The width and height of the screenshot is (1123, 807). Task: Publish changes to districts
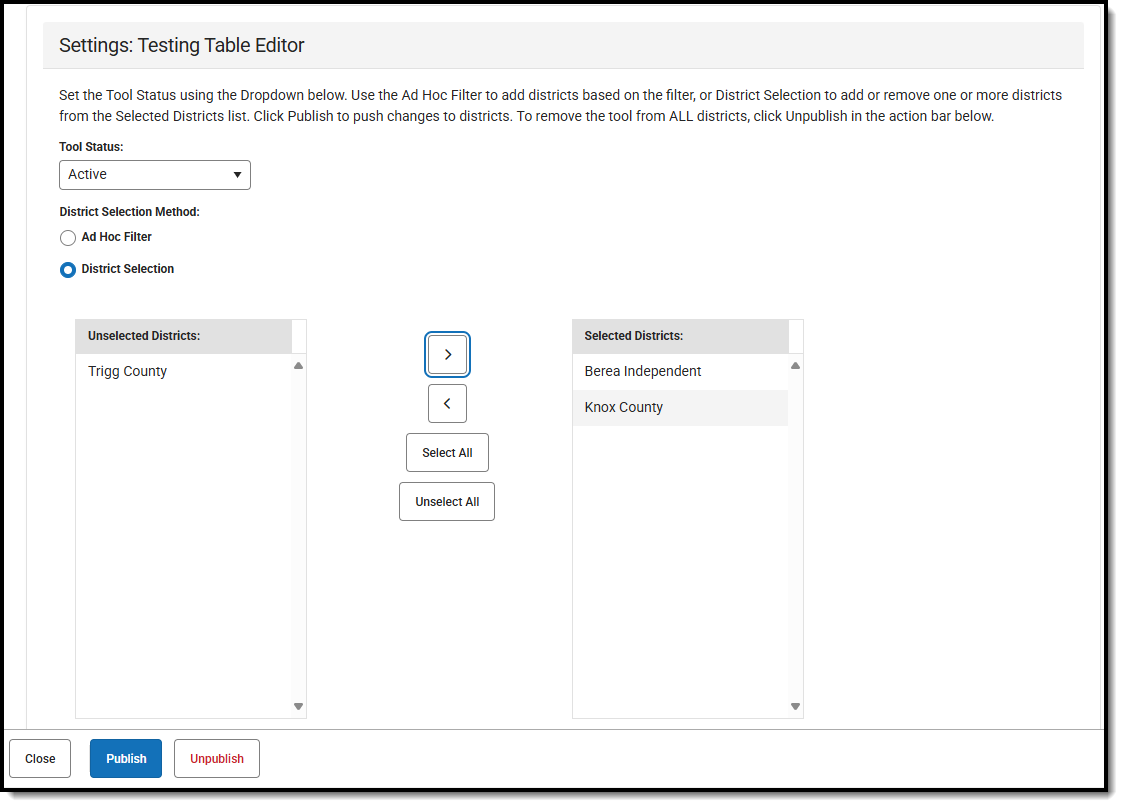(x=126, y=759)
